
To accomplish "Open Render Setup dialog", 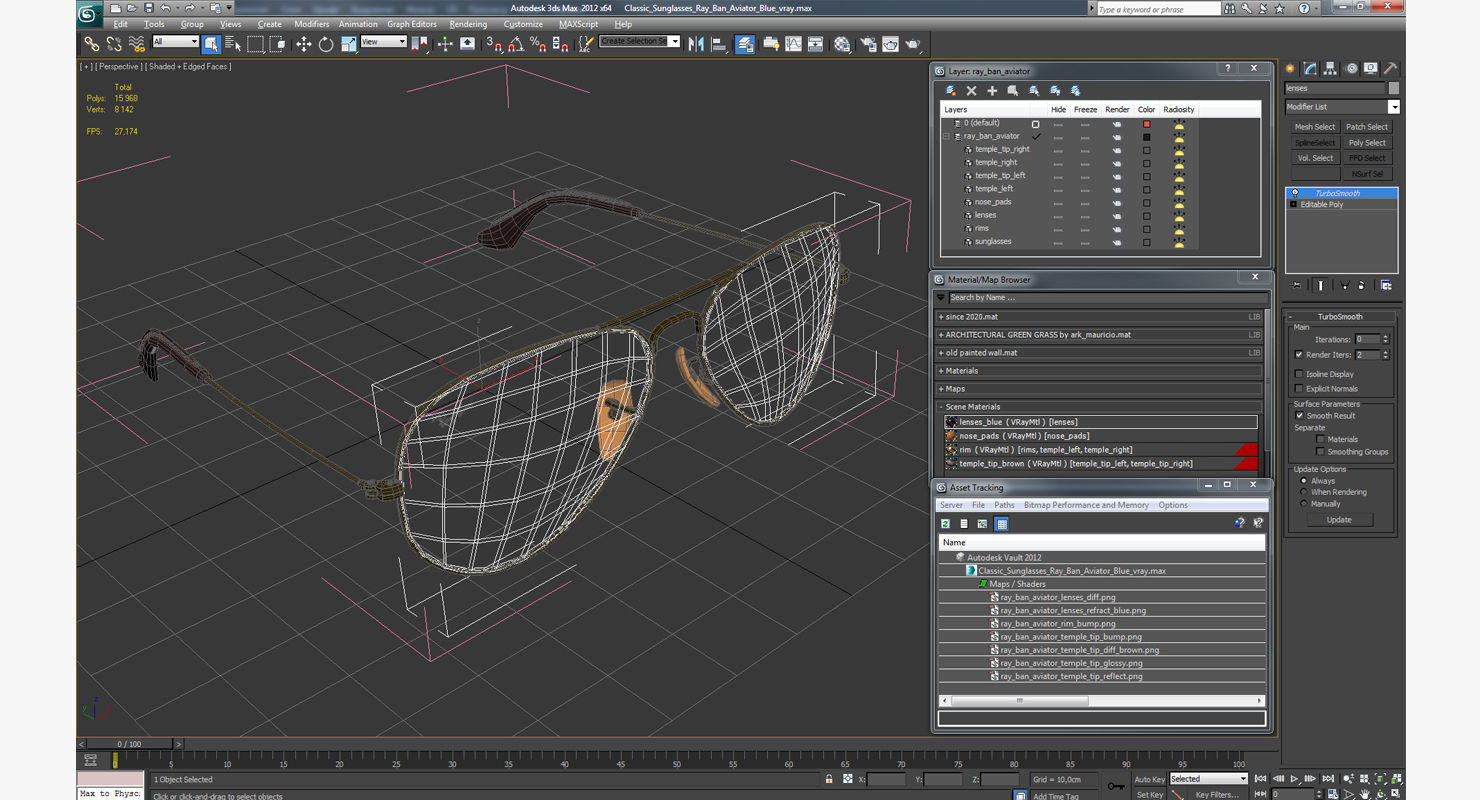I will [867, 44].
